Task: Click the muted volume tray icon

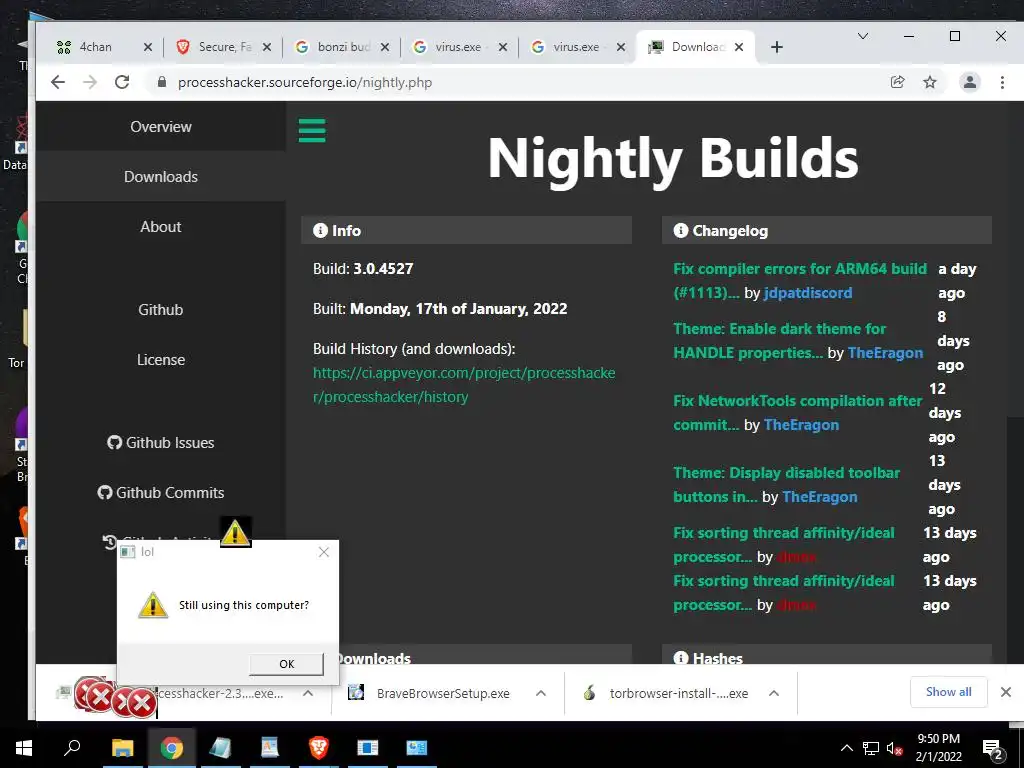Action: (894, 748)
